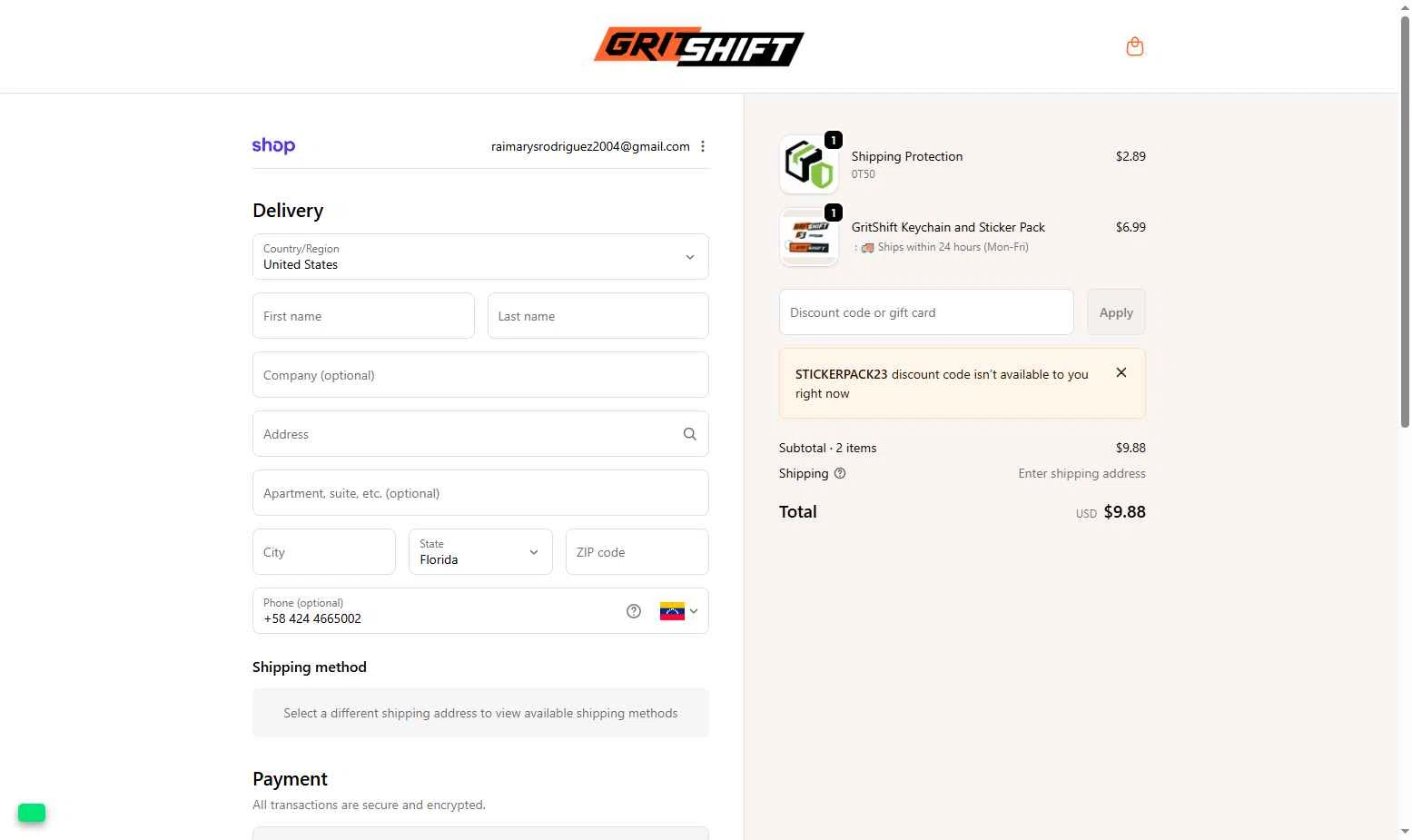The width and height of the screenshot is (1412, 840).
Task: Click the scrollbar down arrow
Action: pos(1405,832)
